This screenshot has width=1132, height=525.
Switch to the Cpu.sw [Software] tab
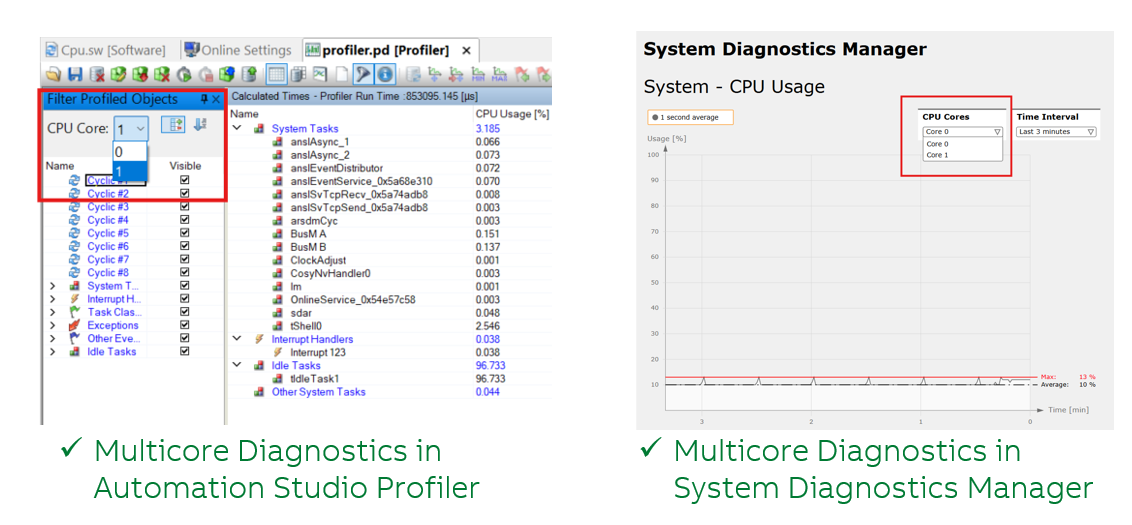click(105, 50)
